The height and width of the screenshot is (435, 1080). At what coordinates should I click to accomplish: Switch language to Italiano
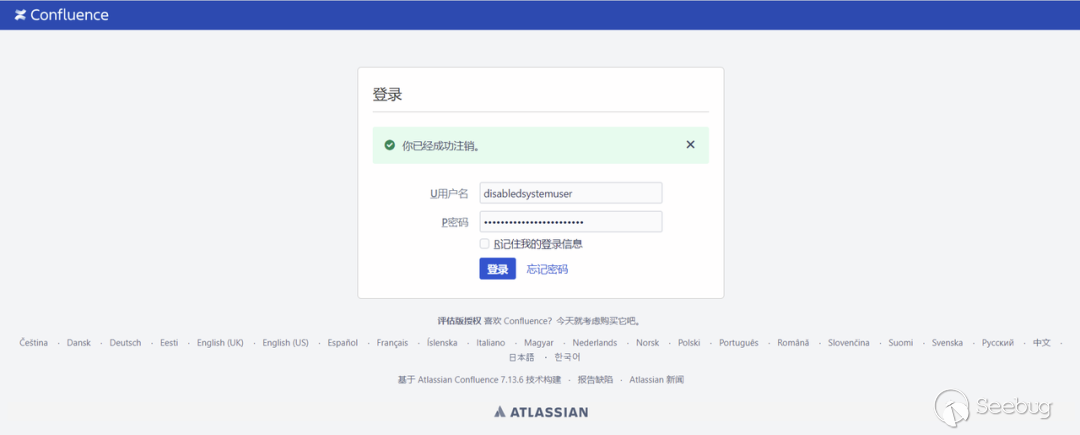490,343
